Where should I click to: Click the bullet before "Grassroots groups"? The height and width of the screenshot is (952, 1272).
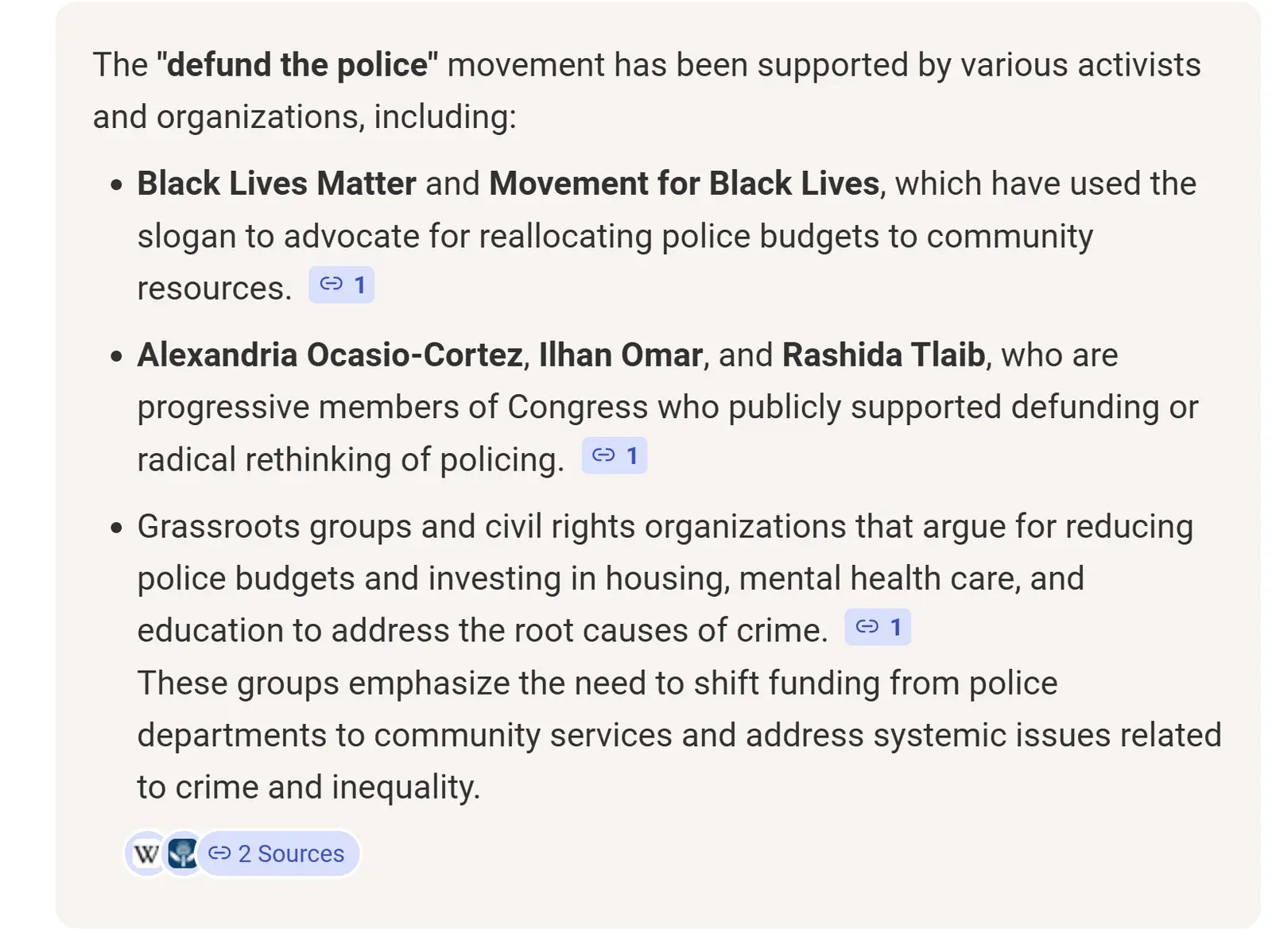(x=117, y=528)
